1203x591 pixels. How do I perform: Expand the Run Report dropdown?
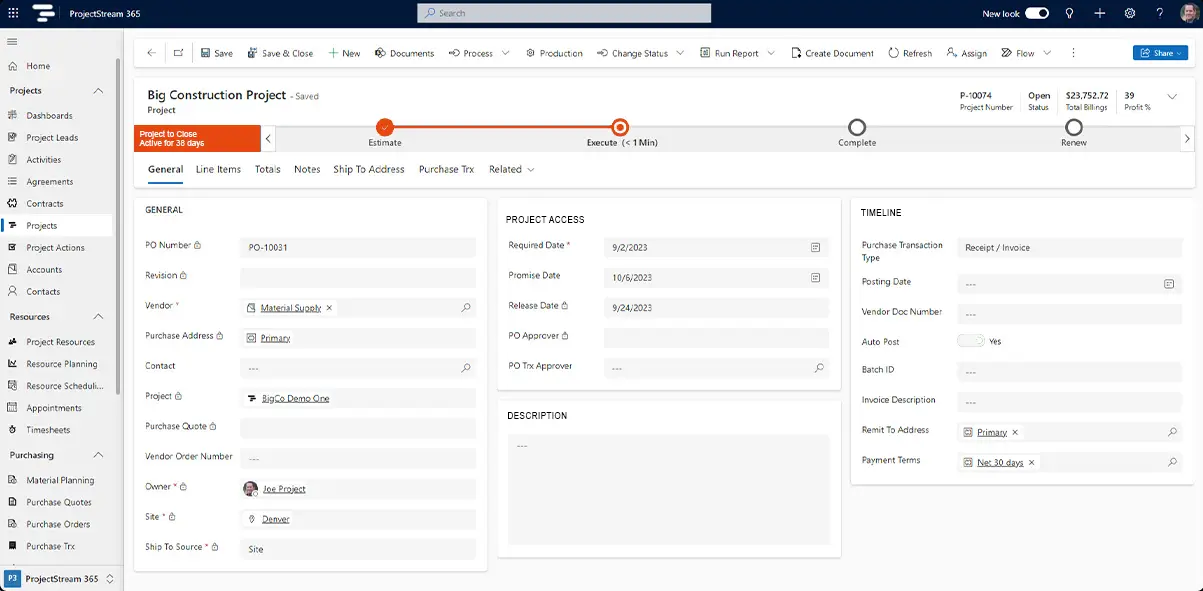pyautogui.click(x=770, y=53)
